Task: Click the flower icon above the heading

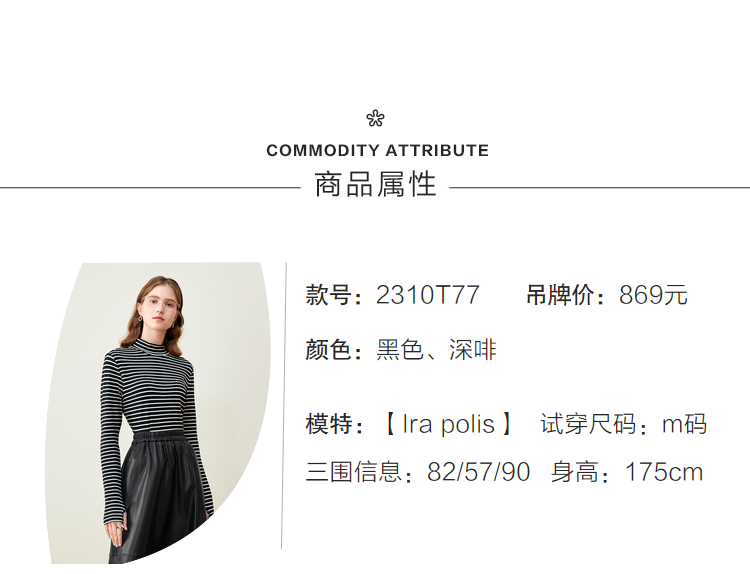Action: click(375, 119)
